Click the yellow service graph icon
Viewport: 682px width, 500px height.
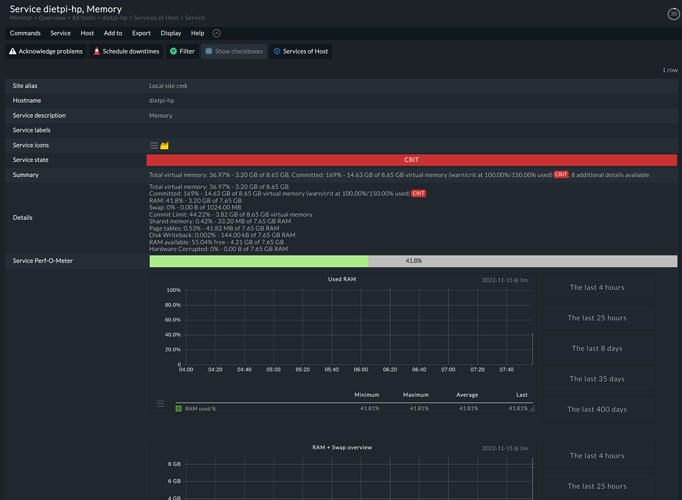164,146
